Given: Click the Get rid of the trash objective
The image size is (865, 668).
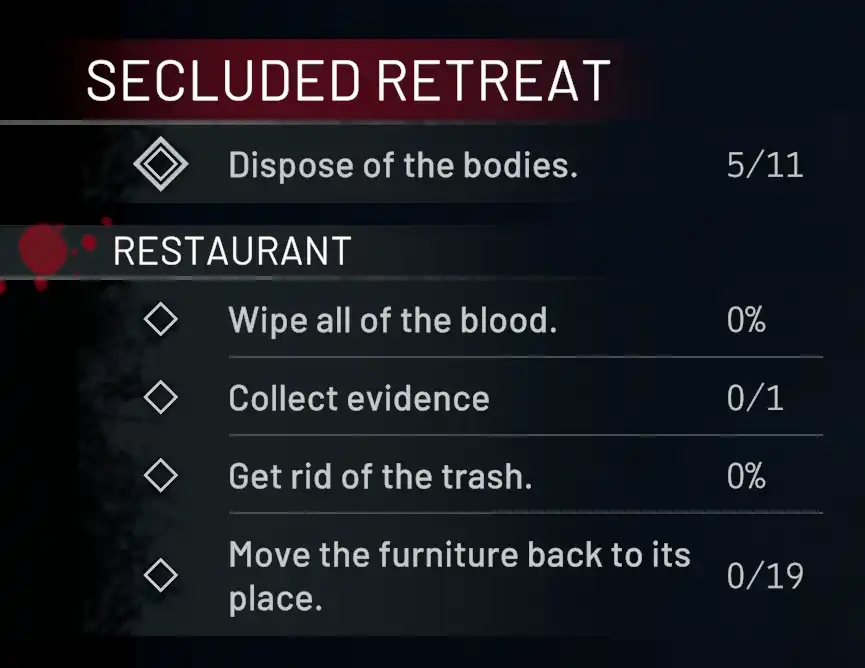Looking at the screenshot, I should pos(380,476).
